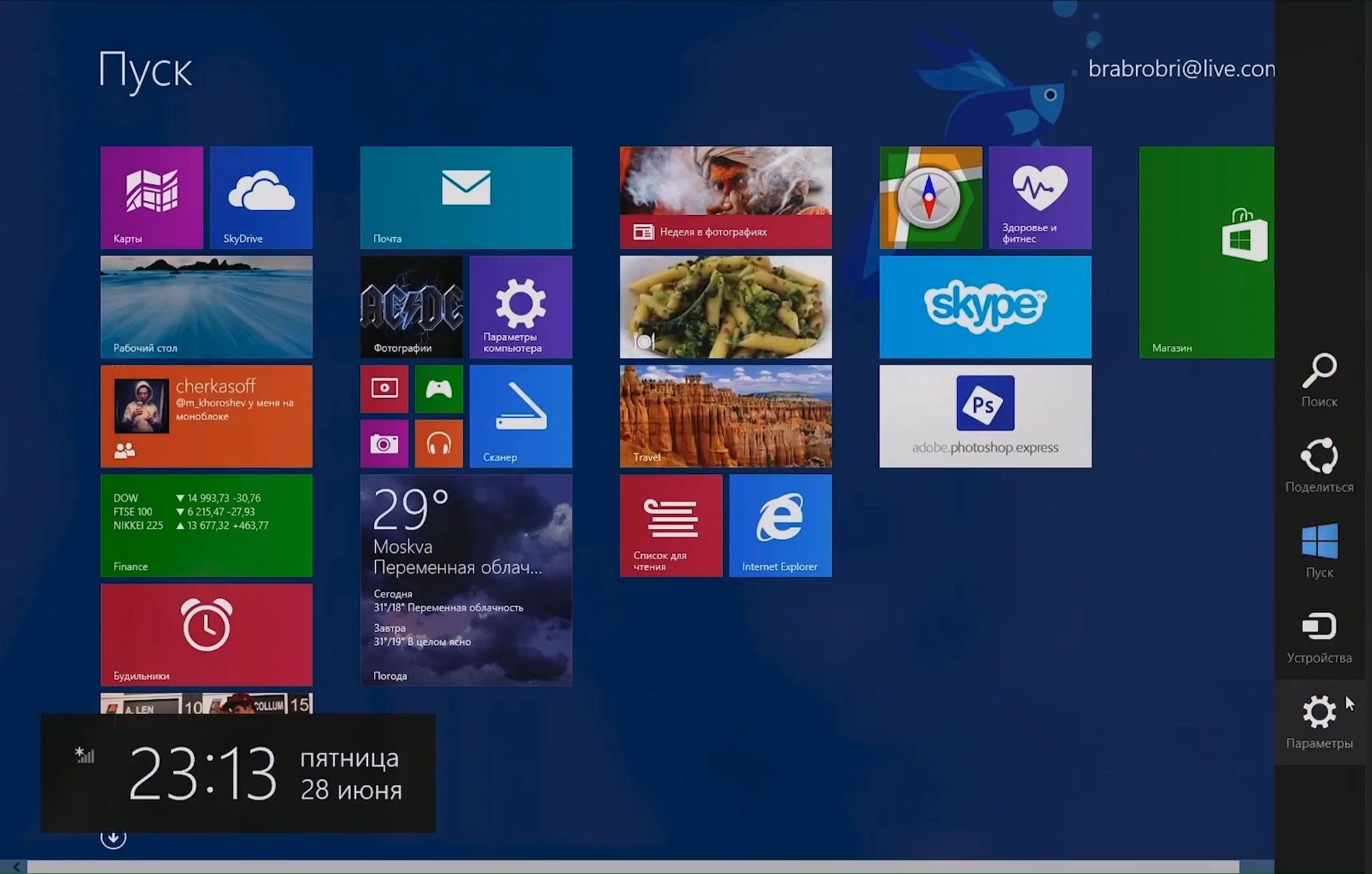This screenshot has height=874, width=1372.
Task: Open the small red Video tile
Action: [384, 389]
